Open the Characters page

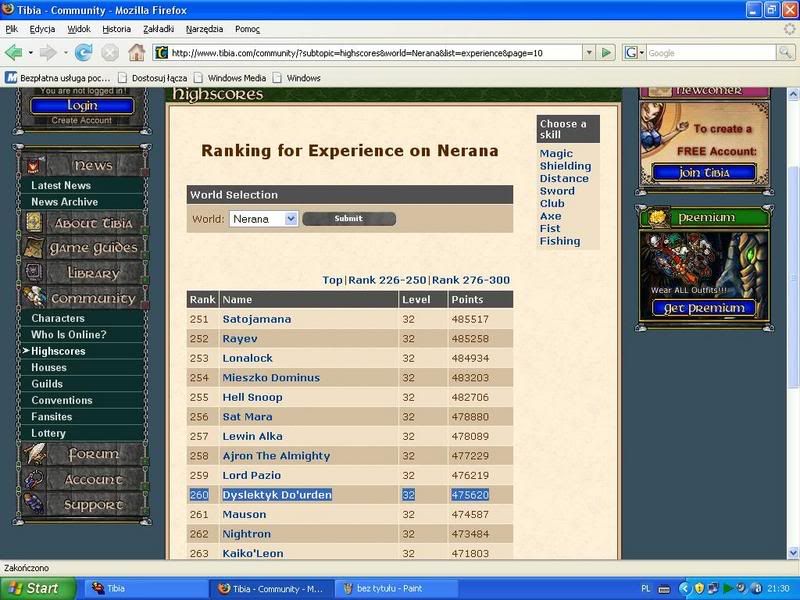click(x=58, y=318)
